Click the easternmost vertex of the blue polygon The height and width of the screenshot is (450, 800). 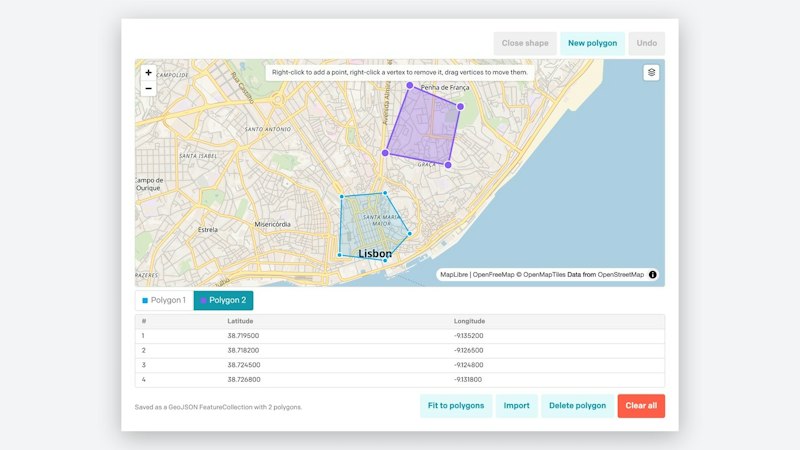(x=410, y=234)
